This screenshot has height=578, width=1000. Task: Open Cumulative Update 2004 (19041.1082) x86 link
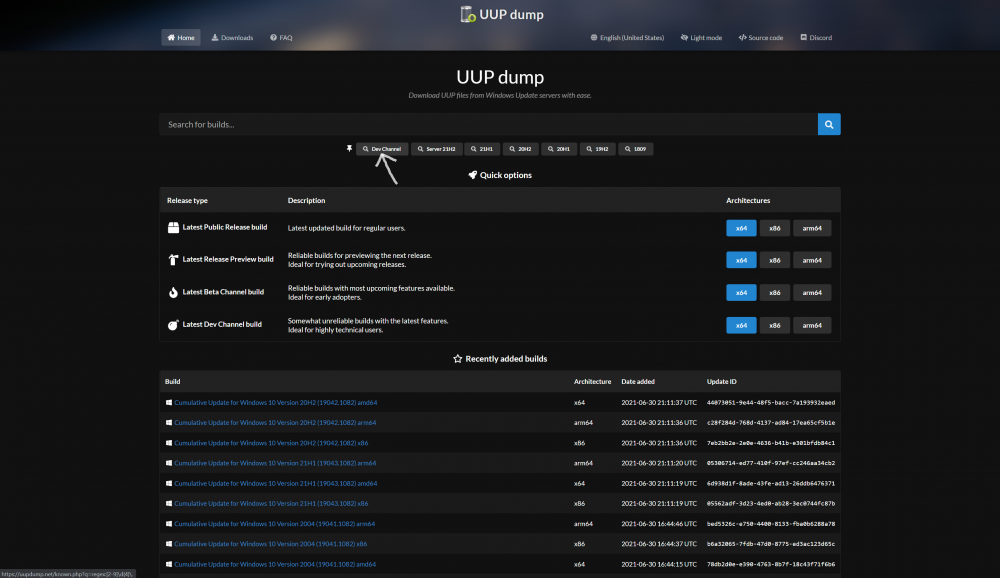click(x=270, y=544)
